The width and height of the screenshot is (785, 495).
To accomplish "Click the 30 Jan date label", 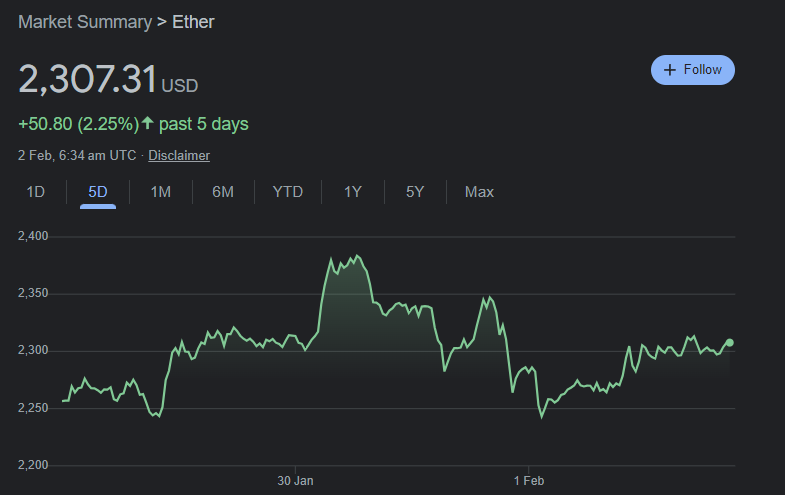I will point(295,481).
